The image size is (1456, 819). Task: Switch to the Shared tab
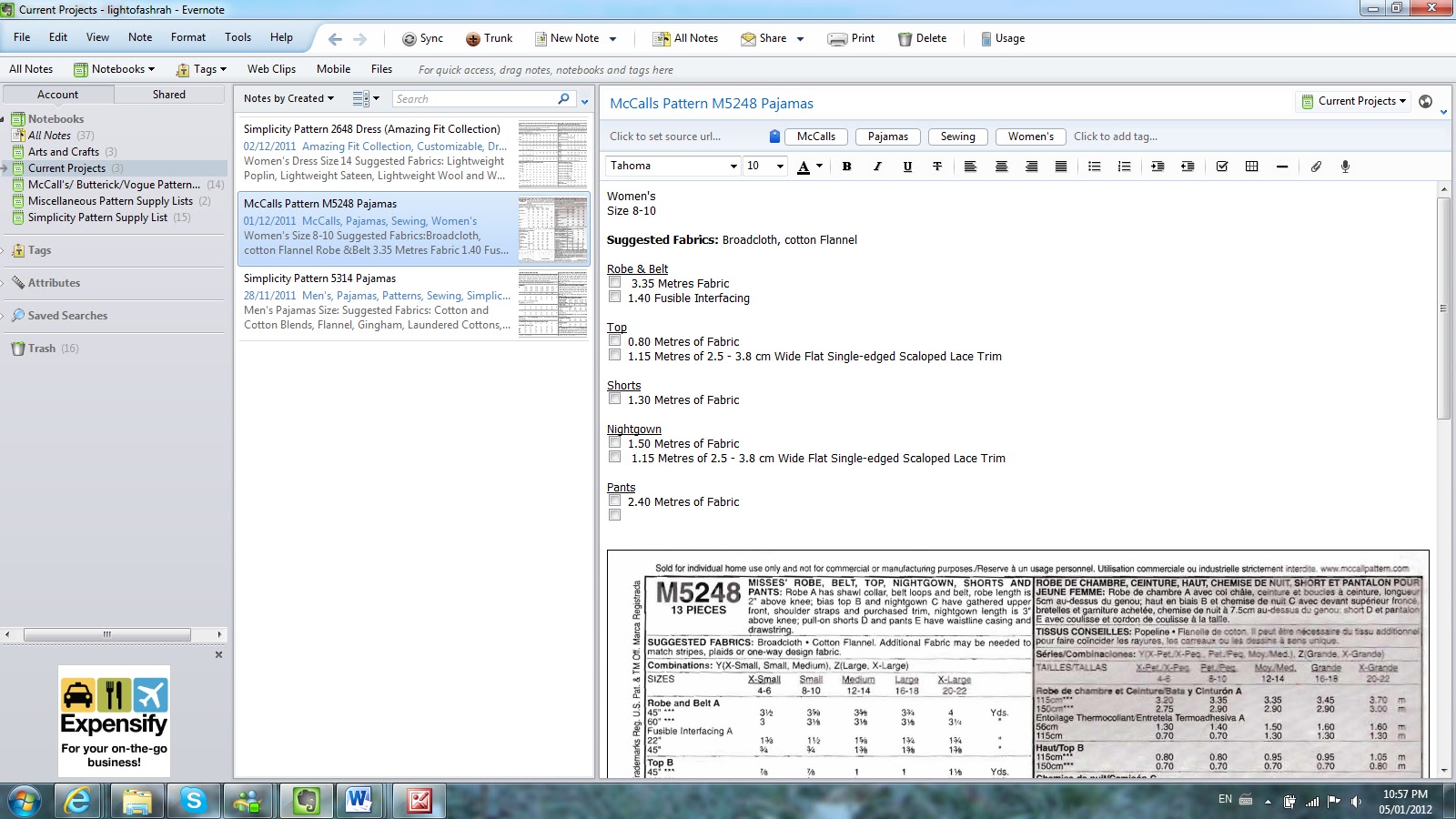(169, 95)
